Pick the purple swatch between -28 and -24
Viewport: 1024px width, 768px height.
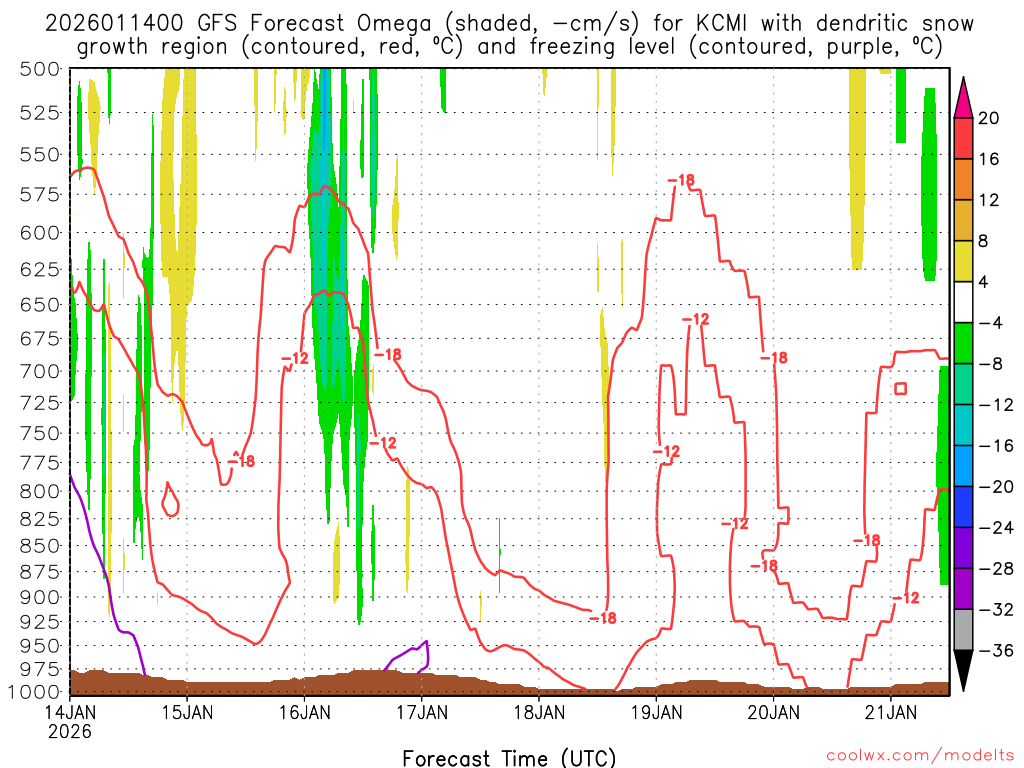tap(963, 548)
